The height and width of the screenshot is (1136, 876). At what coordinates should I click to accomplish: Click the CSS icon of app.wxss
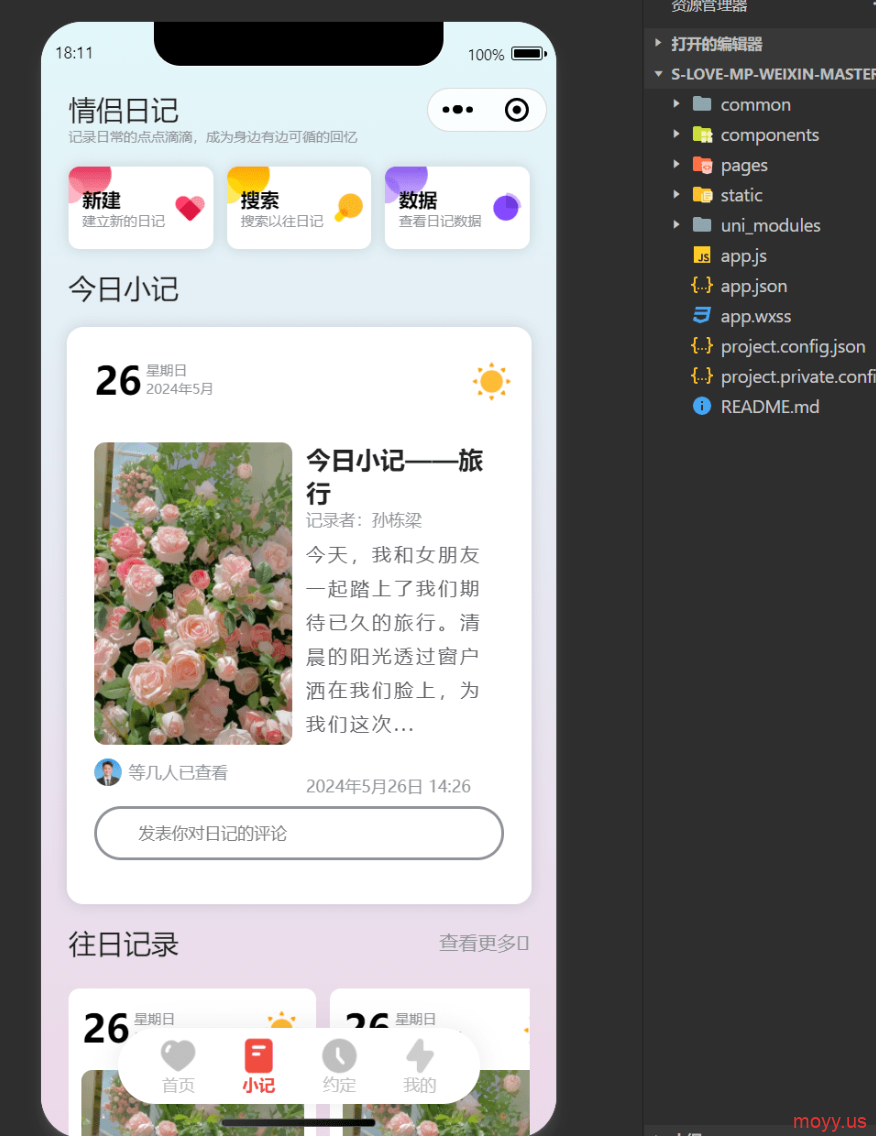(702, 316)
